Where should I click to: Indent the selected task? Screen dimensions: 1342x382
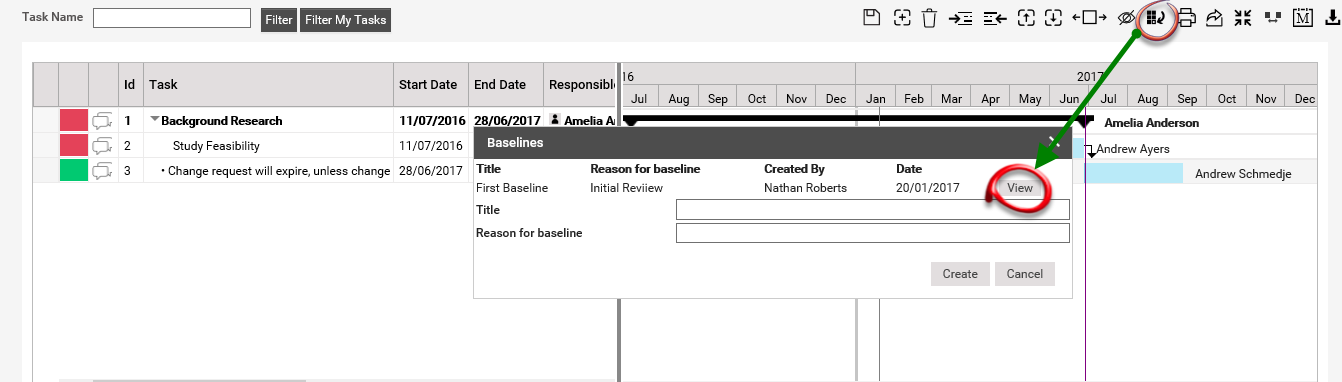point(961,18)
